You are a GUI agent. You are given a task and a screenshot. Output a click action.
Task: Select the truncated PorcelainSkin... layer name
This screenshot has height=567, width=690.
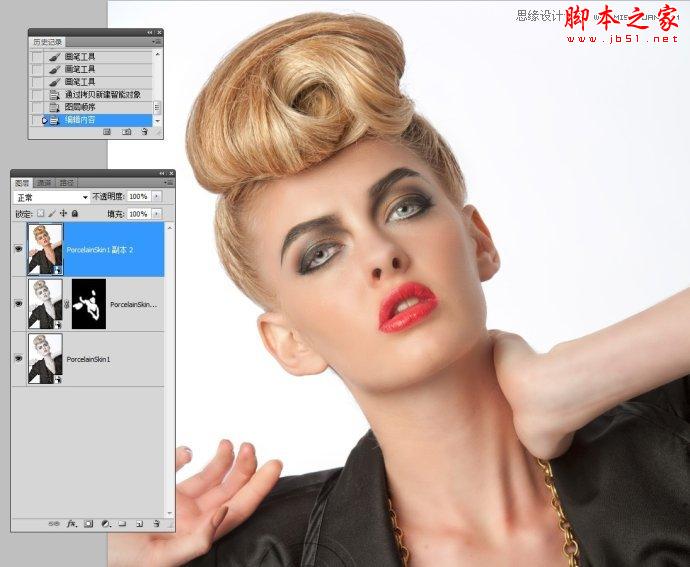[x=134, y=305]
